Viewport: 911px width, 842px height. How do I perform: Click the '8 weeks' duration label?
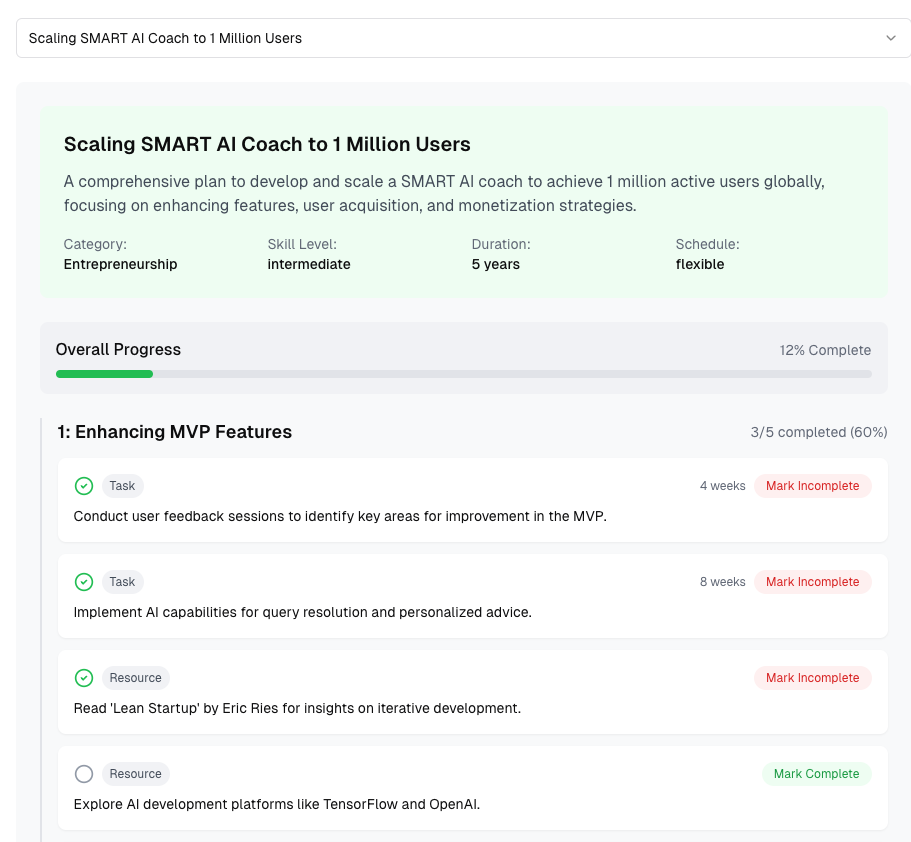(x=722, y=582)
